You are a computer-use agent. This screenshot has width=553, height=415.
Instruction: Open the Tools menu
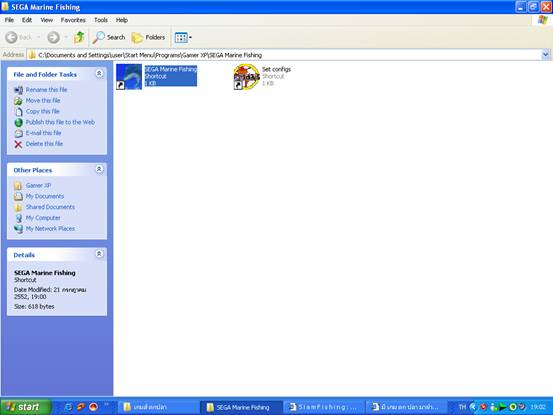[x=101, y=20]
